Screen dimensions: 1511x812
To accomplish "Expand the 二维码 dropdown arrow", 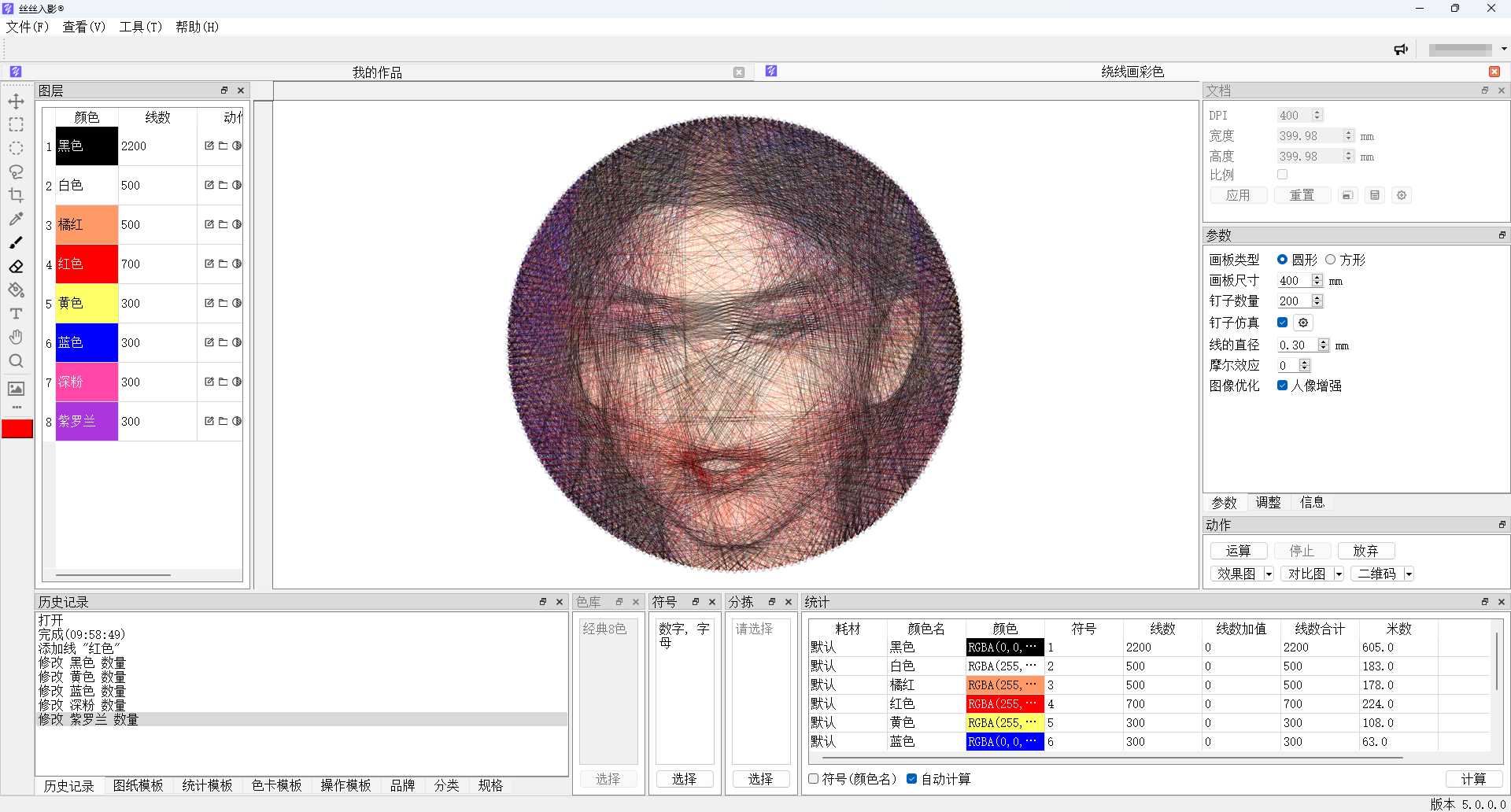I will 1409,574.
